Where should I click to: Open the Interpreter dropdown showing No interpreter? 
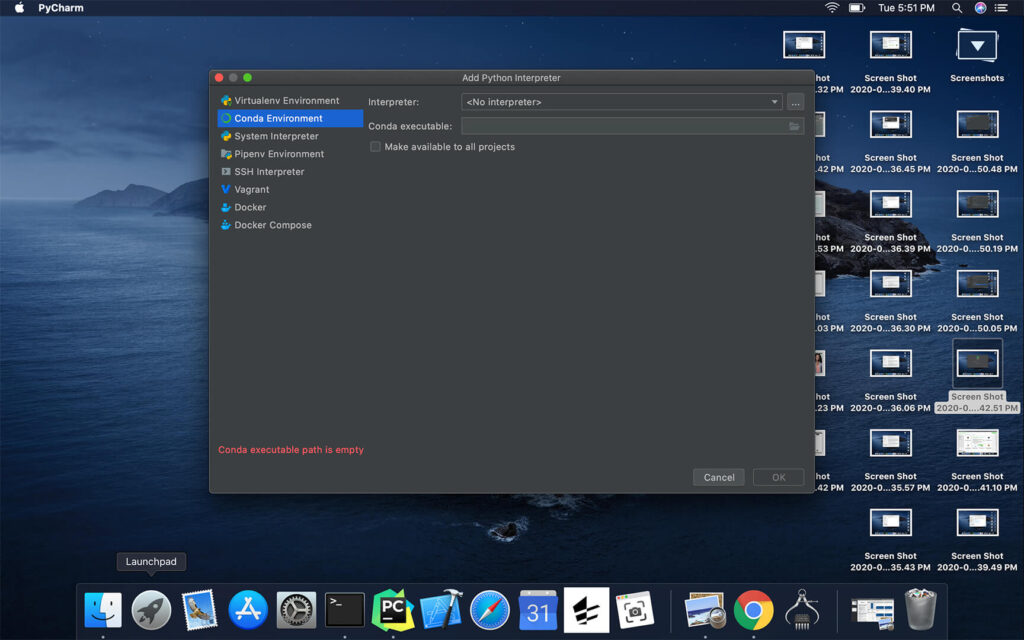tap(622, 102)
